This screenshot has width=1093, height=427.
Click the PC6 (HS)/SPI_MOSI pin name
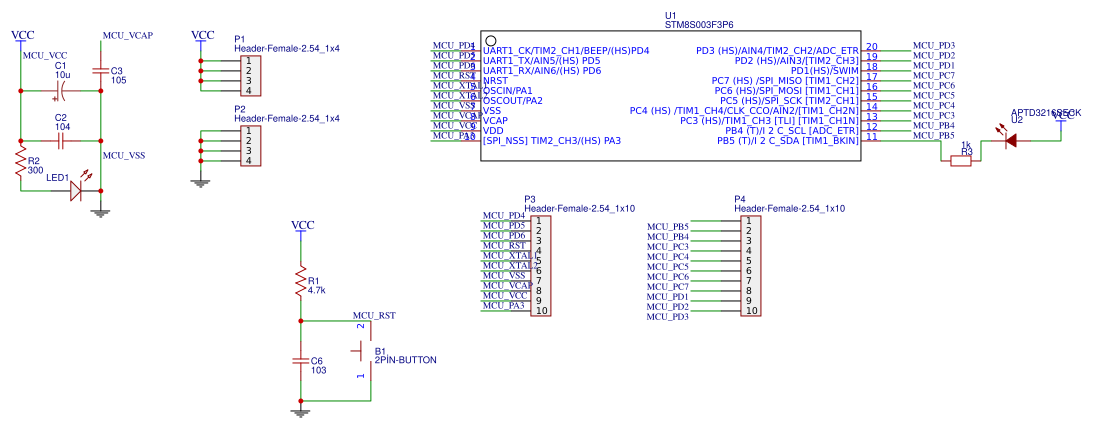[787, 91]
